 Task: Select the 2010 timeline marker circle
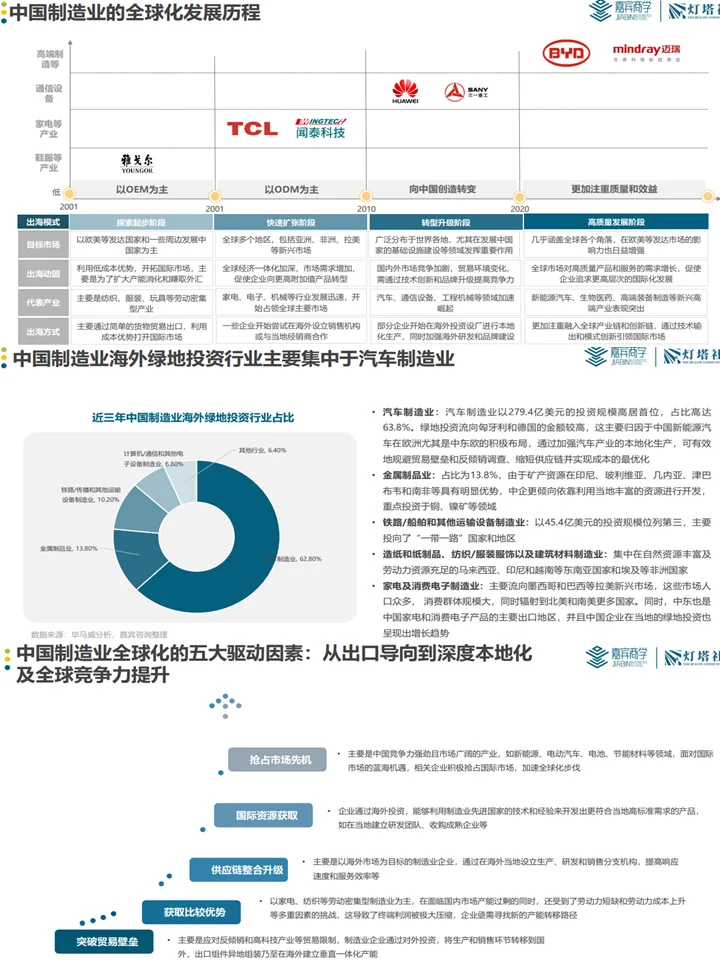[366, 197]
